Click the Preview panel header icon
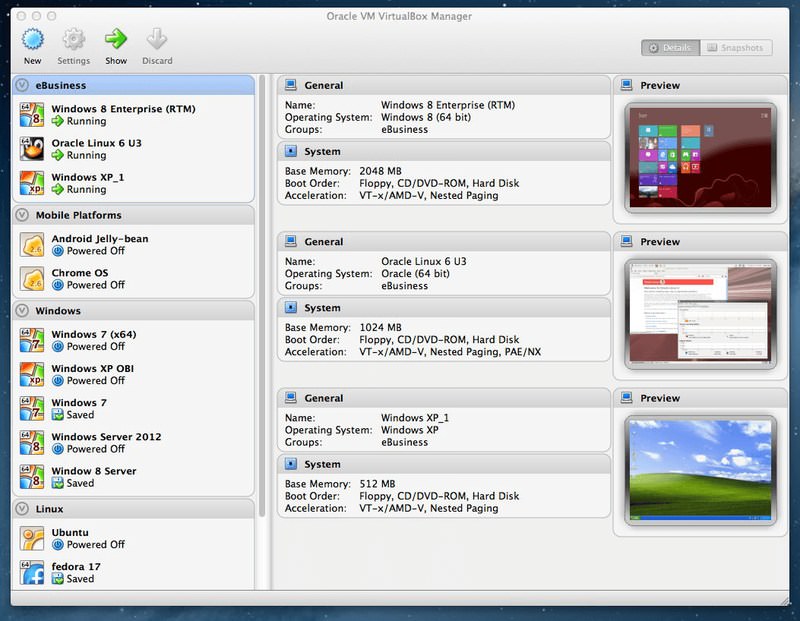 628,85
